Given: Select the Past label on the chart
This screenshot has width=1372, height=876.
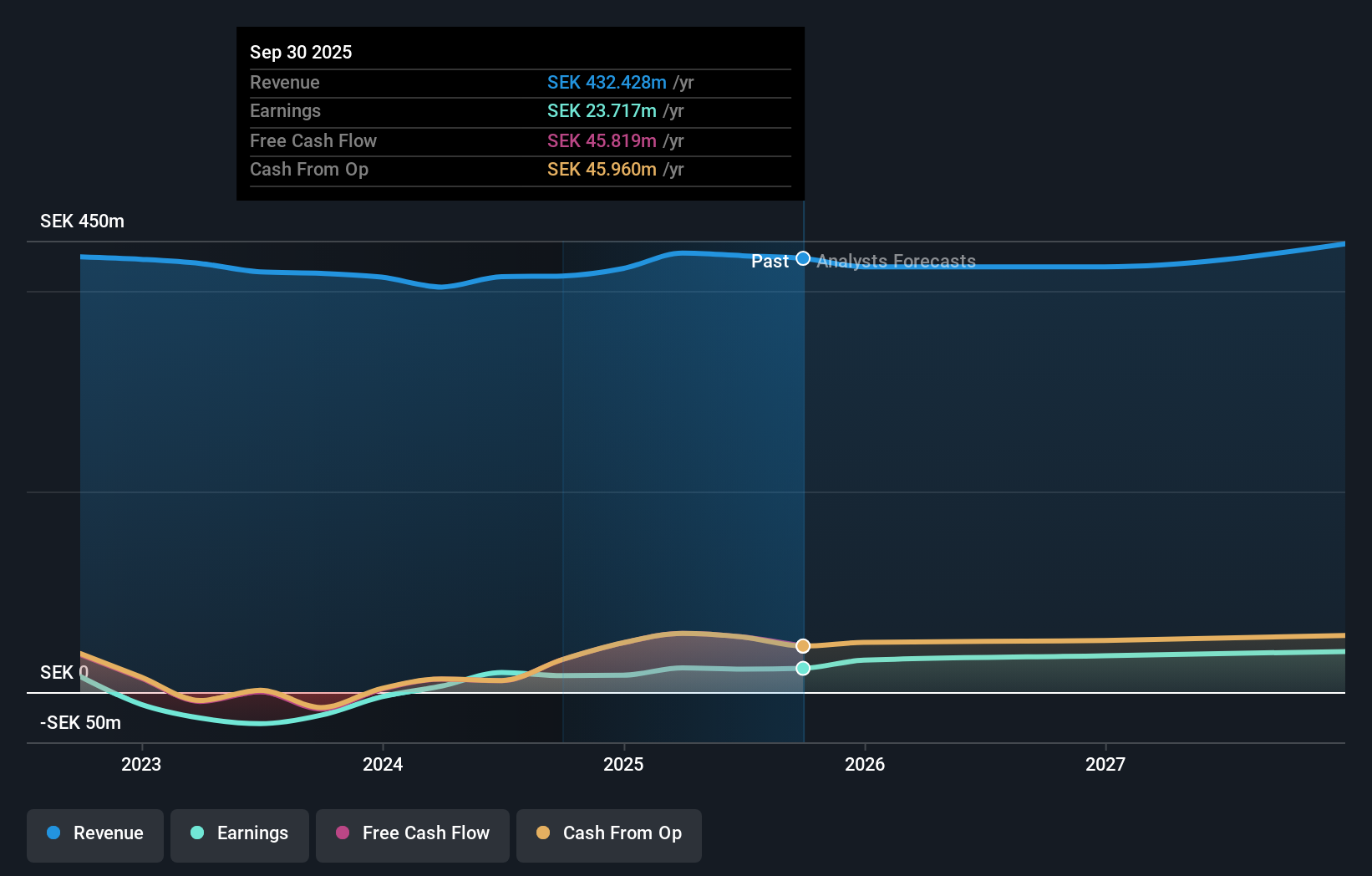Looking at the screenshot, I should [x=770, y=261].
